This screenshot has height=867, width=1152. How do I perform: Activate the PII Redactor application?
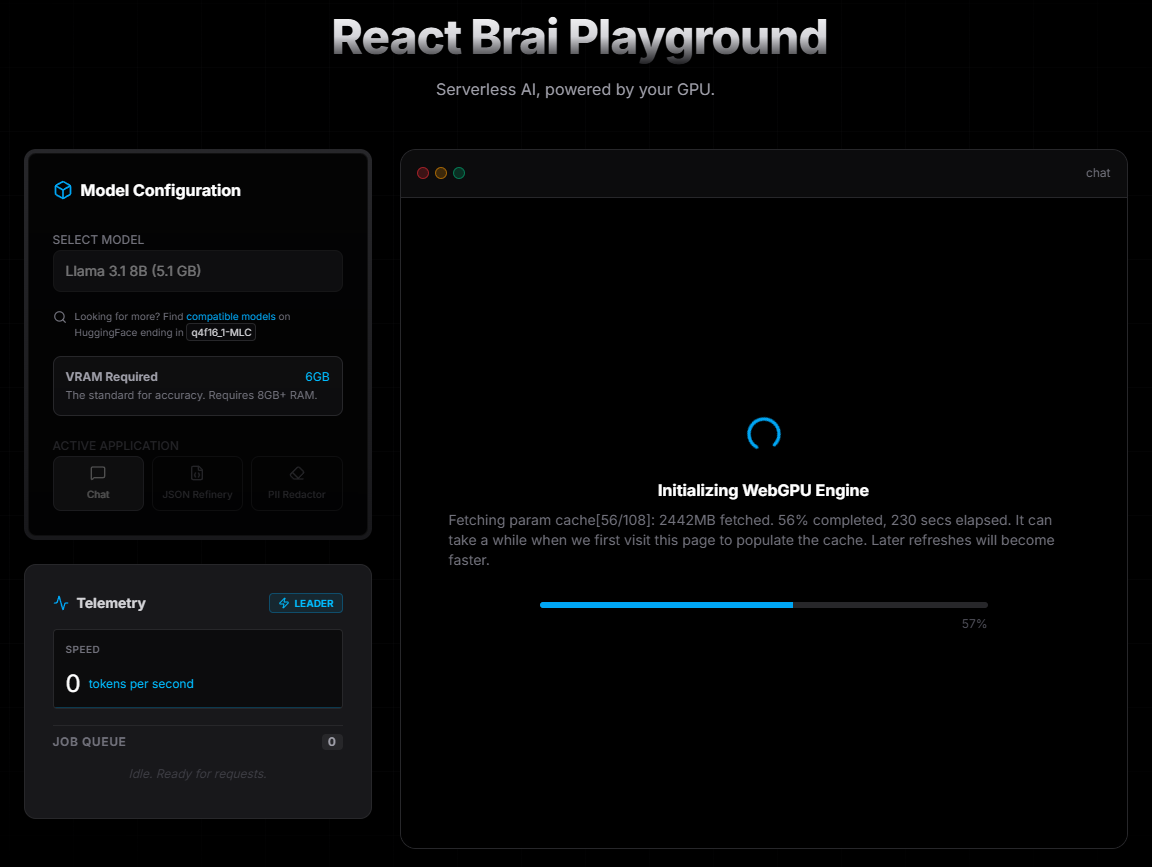[x=296, y=483]
